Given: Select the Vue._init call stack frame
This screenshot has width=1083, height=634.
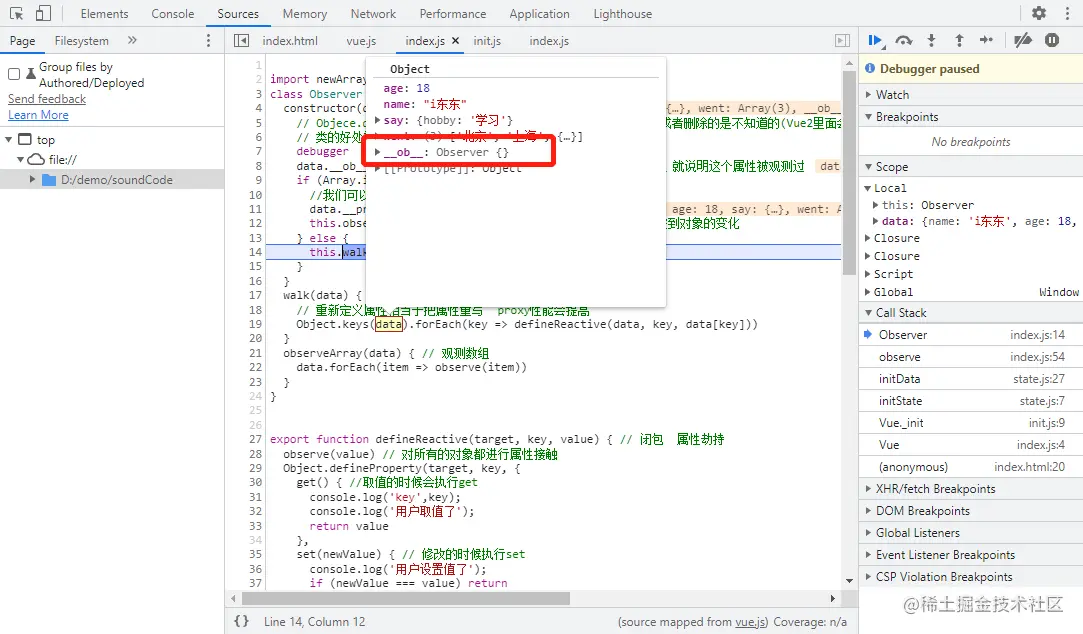Looking at the screenshot, I should click(971, 423).
